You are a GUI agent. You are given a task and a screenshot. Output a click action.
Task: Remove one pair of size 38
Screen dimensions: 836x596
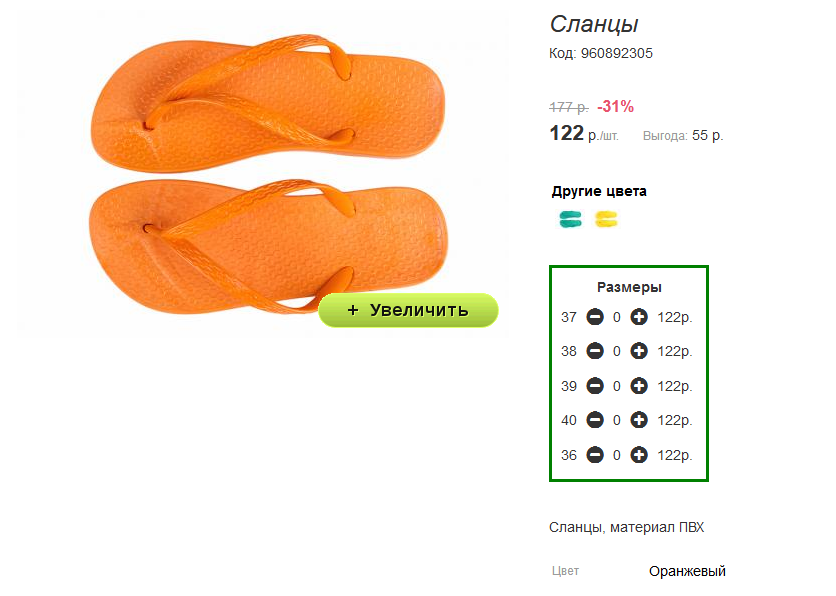tap(595, 351)
